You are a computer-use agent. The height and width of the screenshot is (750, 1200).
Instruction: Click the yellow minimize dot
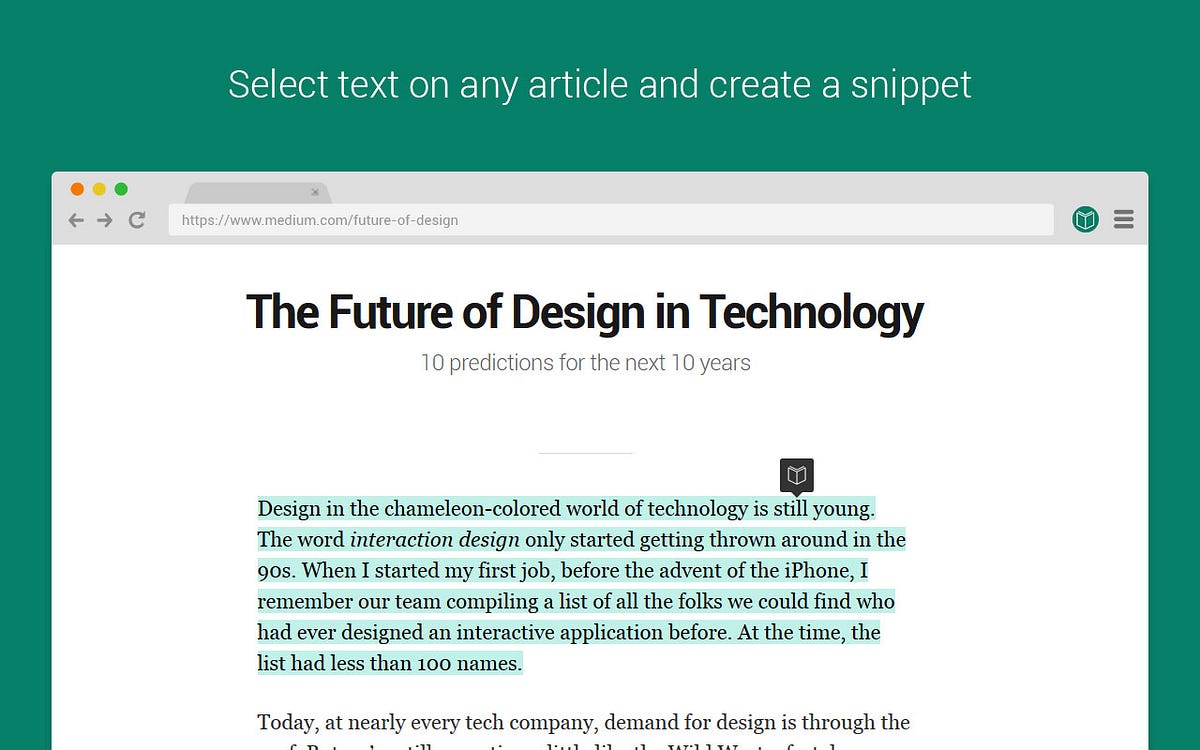(x=99, y=189)
